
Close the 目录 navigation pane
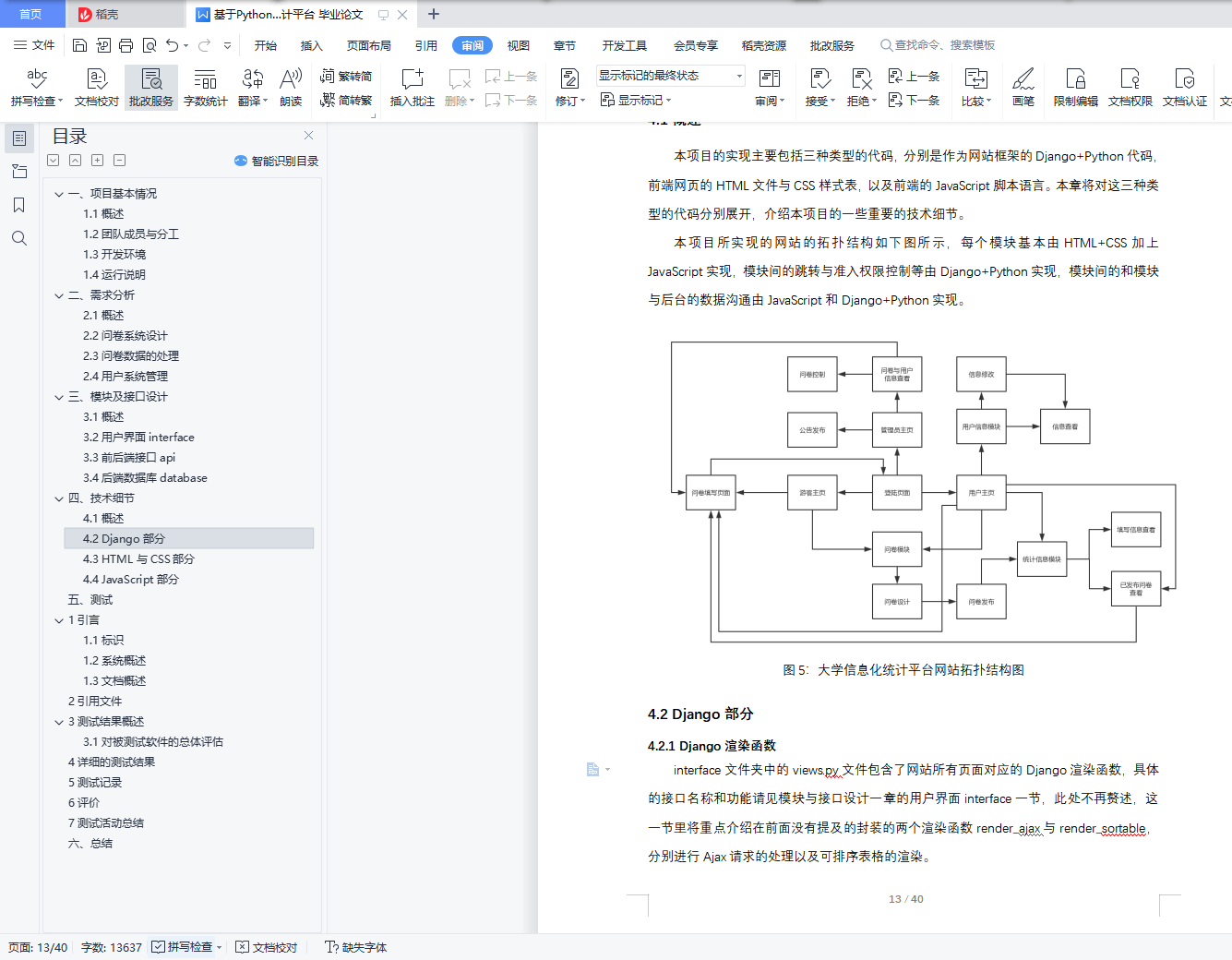point(308,135)
